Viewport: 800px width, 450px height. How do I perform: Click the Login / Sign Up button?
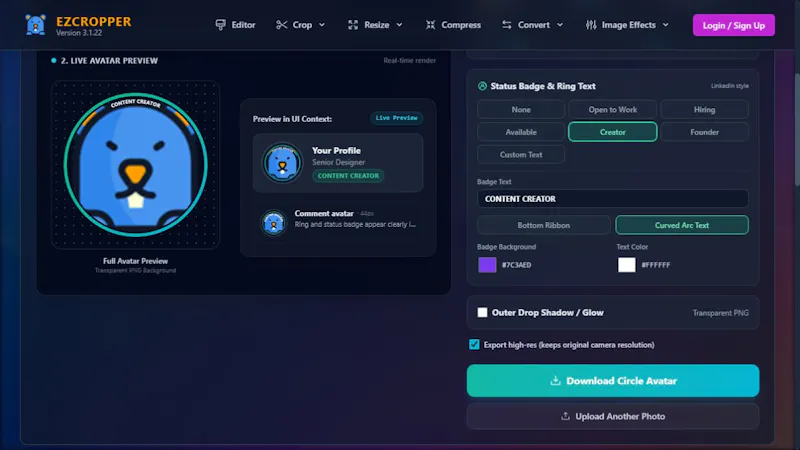734,26
